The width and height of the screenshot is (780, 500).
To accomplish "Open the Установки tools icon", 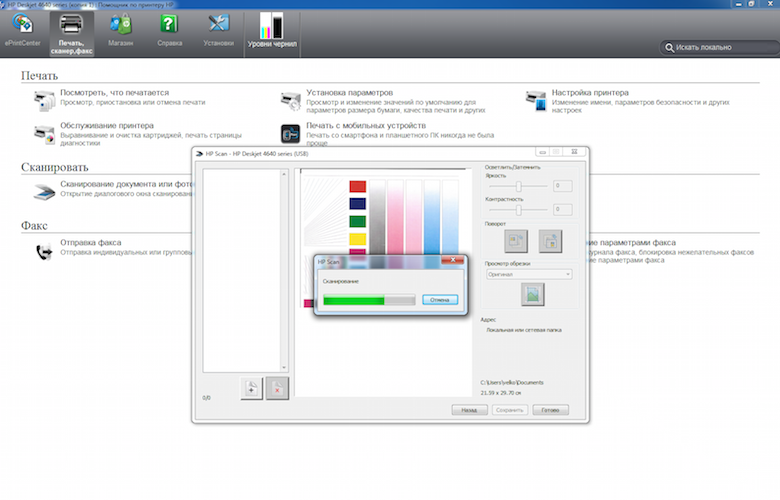I will pyautogui.click(x=218, y=31).
